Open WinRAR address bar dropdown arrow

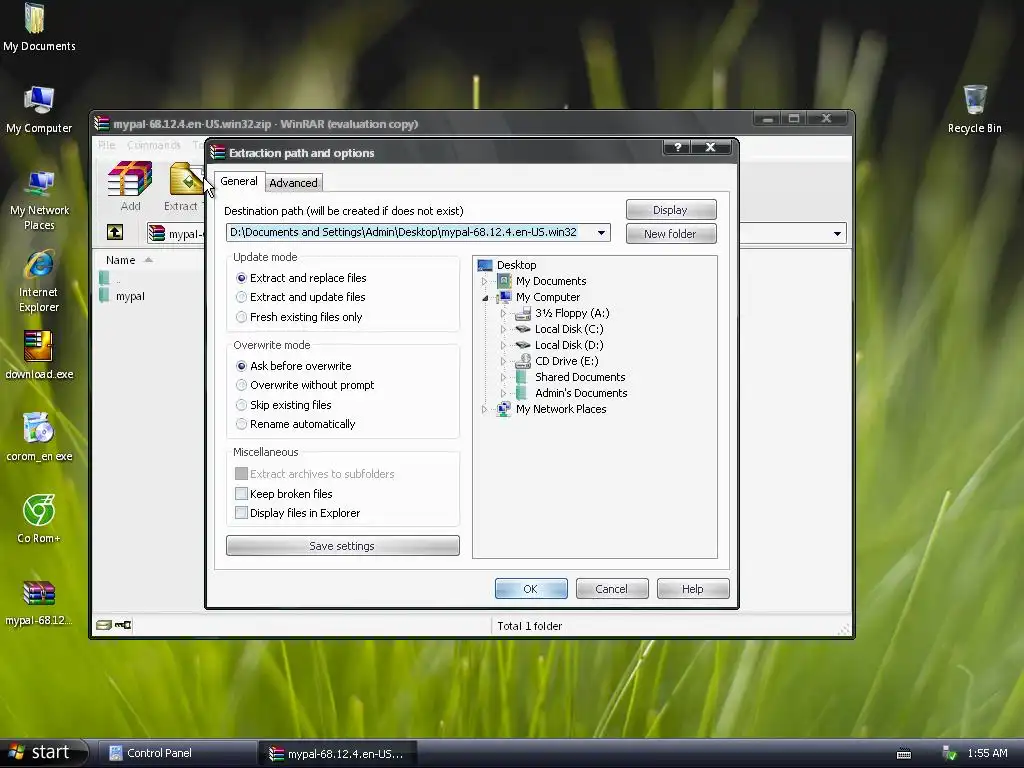[837, 233]
